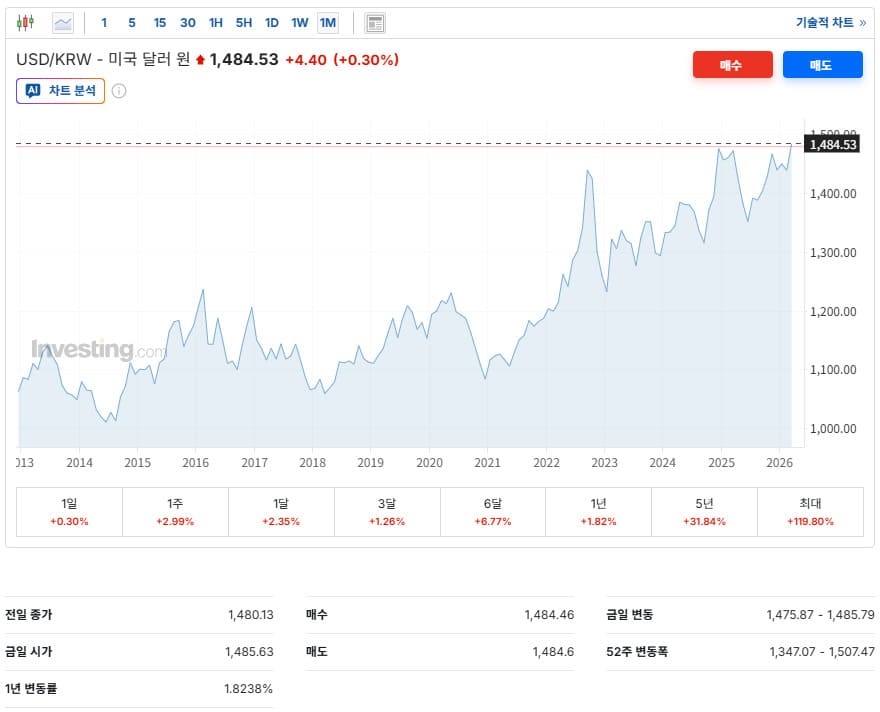This screenshot has height=712, width=880.
Task: Click the Investing.com watermark logo
Action: [x=98, y=351]
